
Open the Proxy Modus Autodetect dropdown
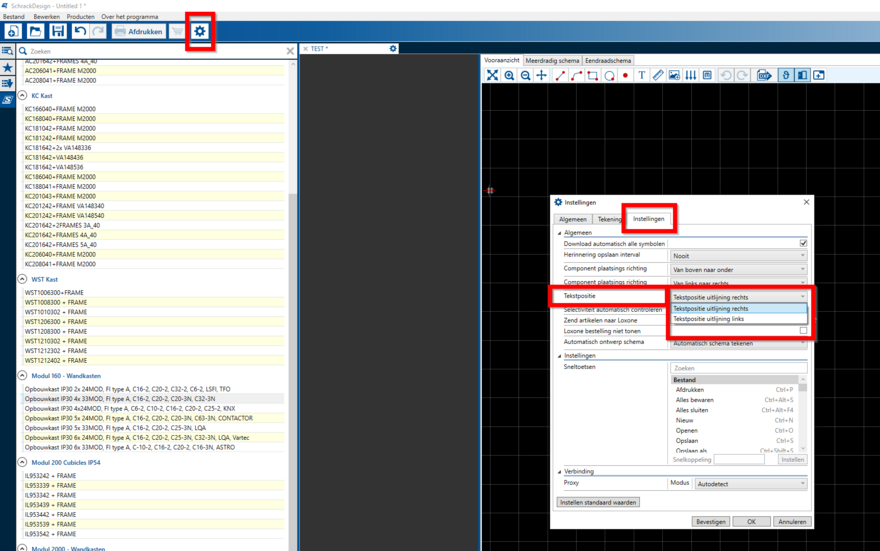tap(751, 484)
